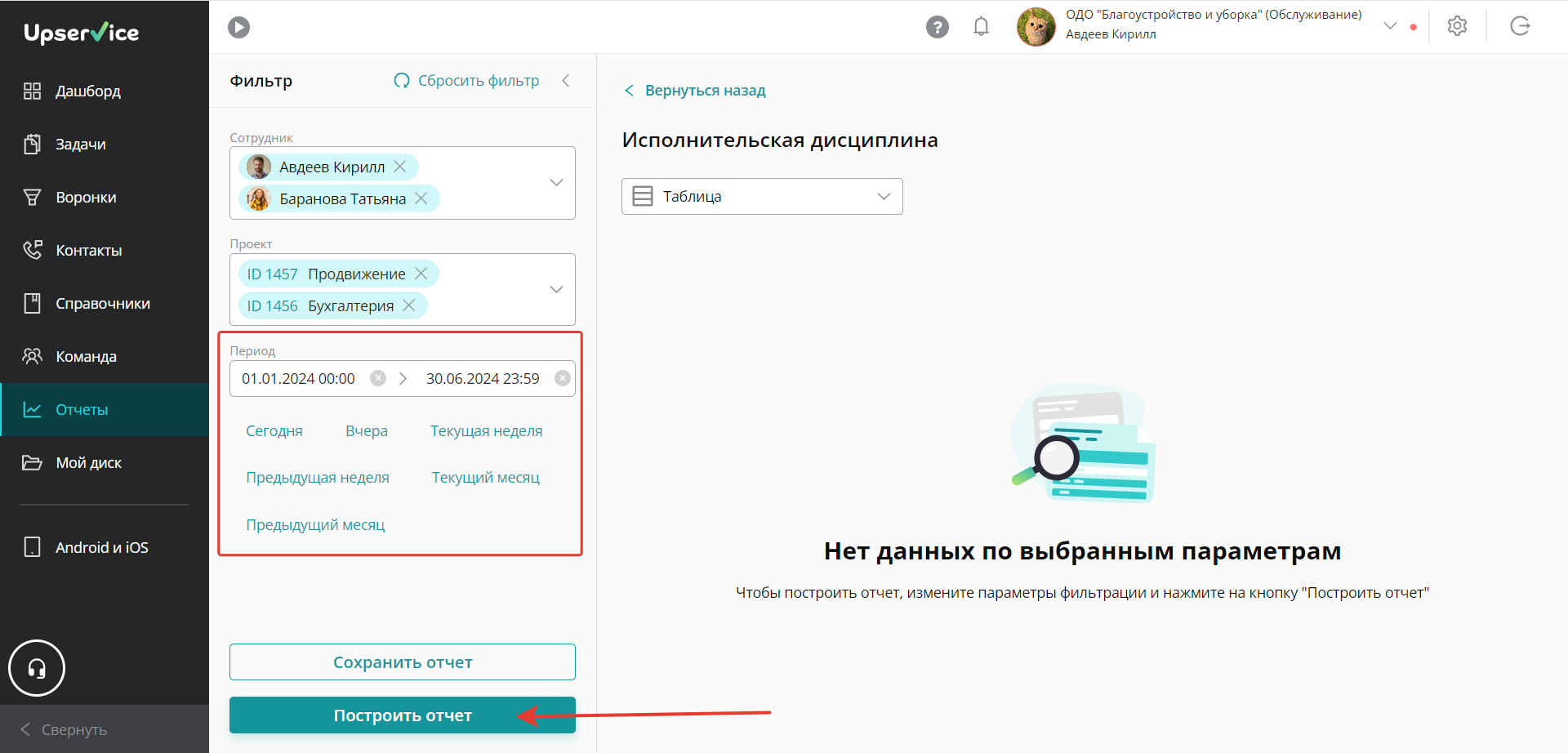Viewport: 1568px width, 753px height.
Task: Click Сбросить фильтр link
Action: tap(466, 80)
